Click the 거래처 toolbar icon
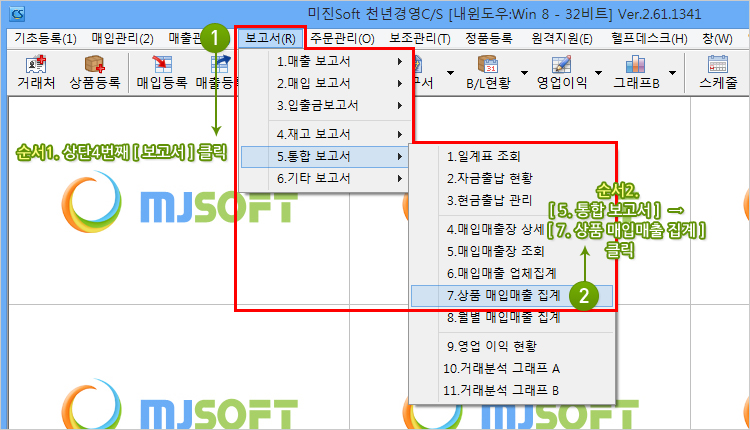Viewport: 750px width, 430px height. pyautogui.click(x=36, y=73)
